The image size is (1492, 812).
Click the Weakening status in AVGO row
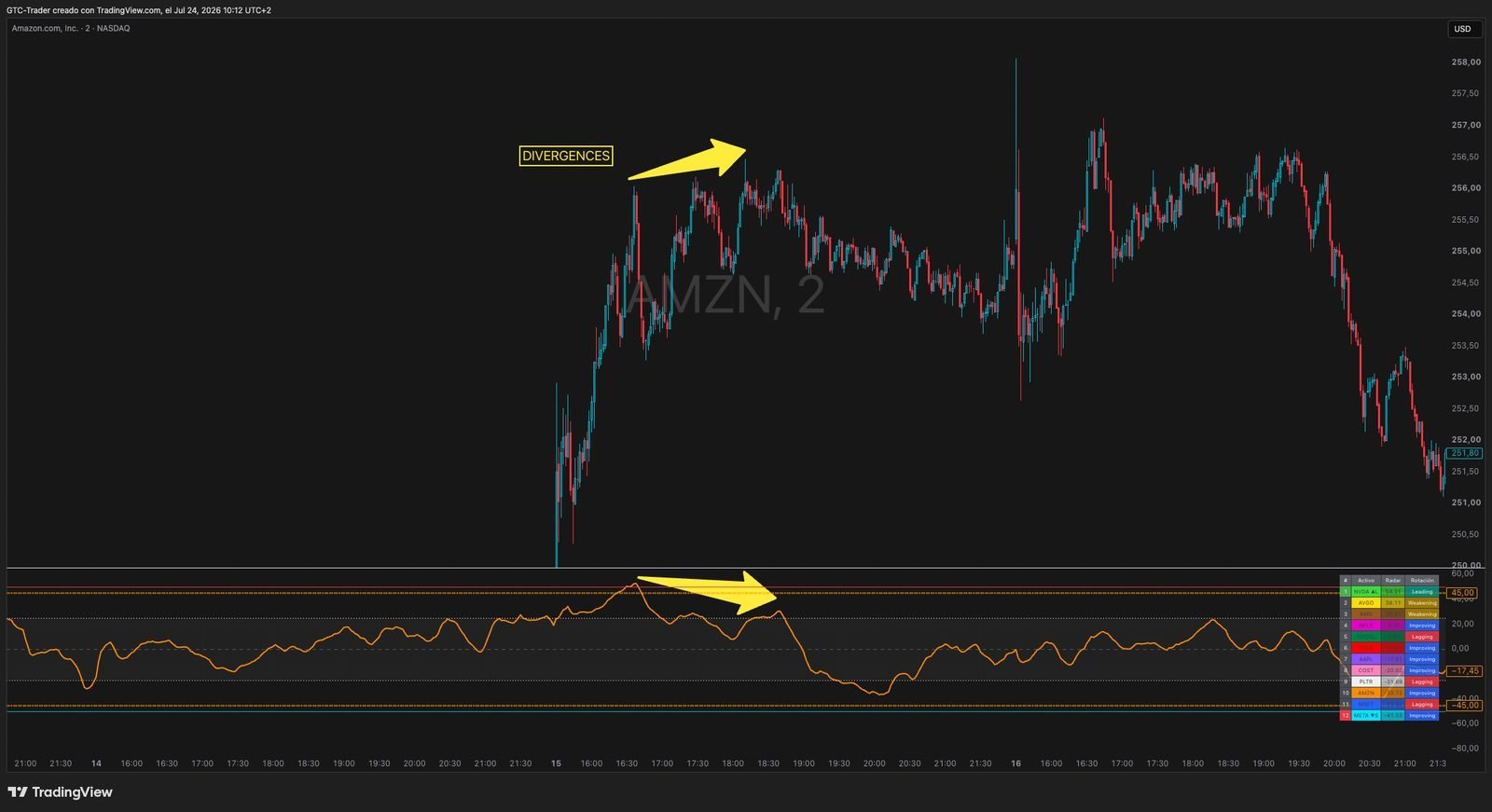(1422, 603)
